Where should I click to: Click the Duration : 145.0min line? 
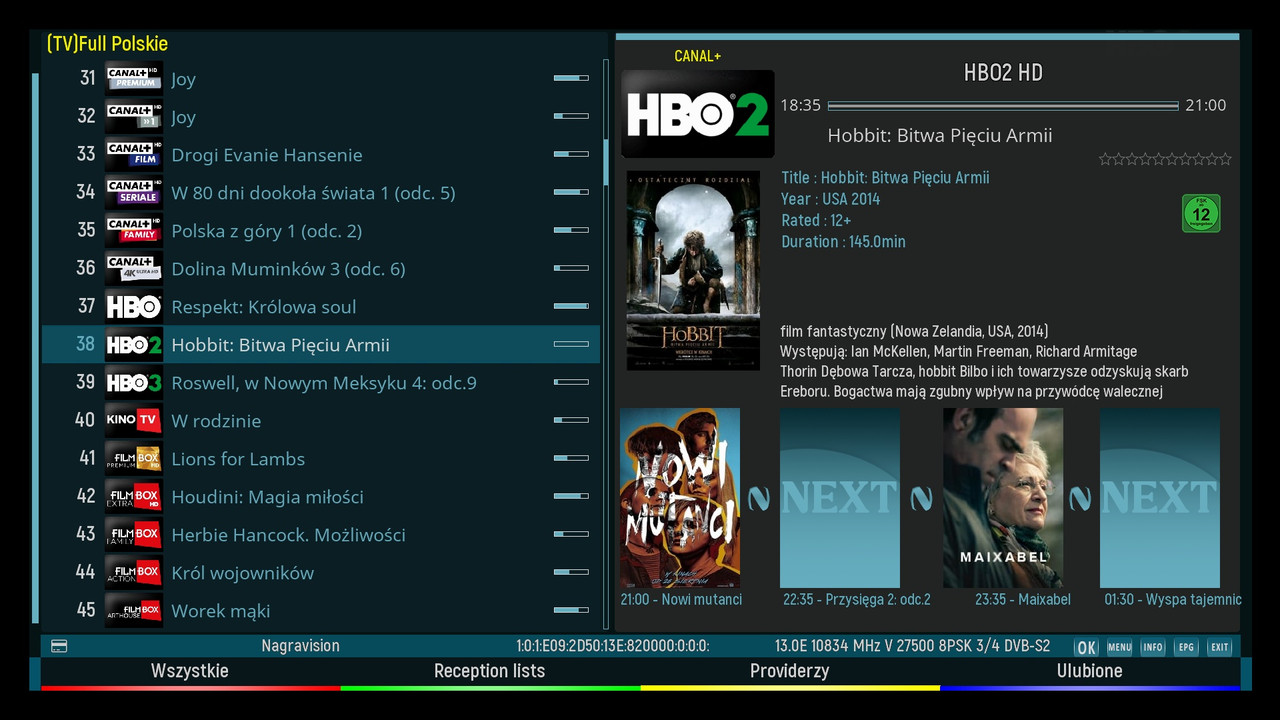[x=843, y=241]
